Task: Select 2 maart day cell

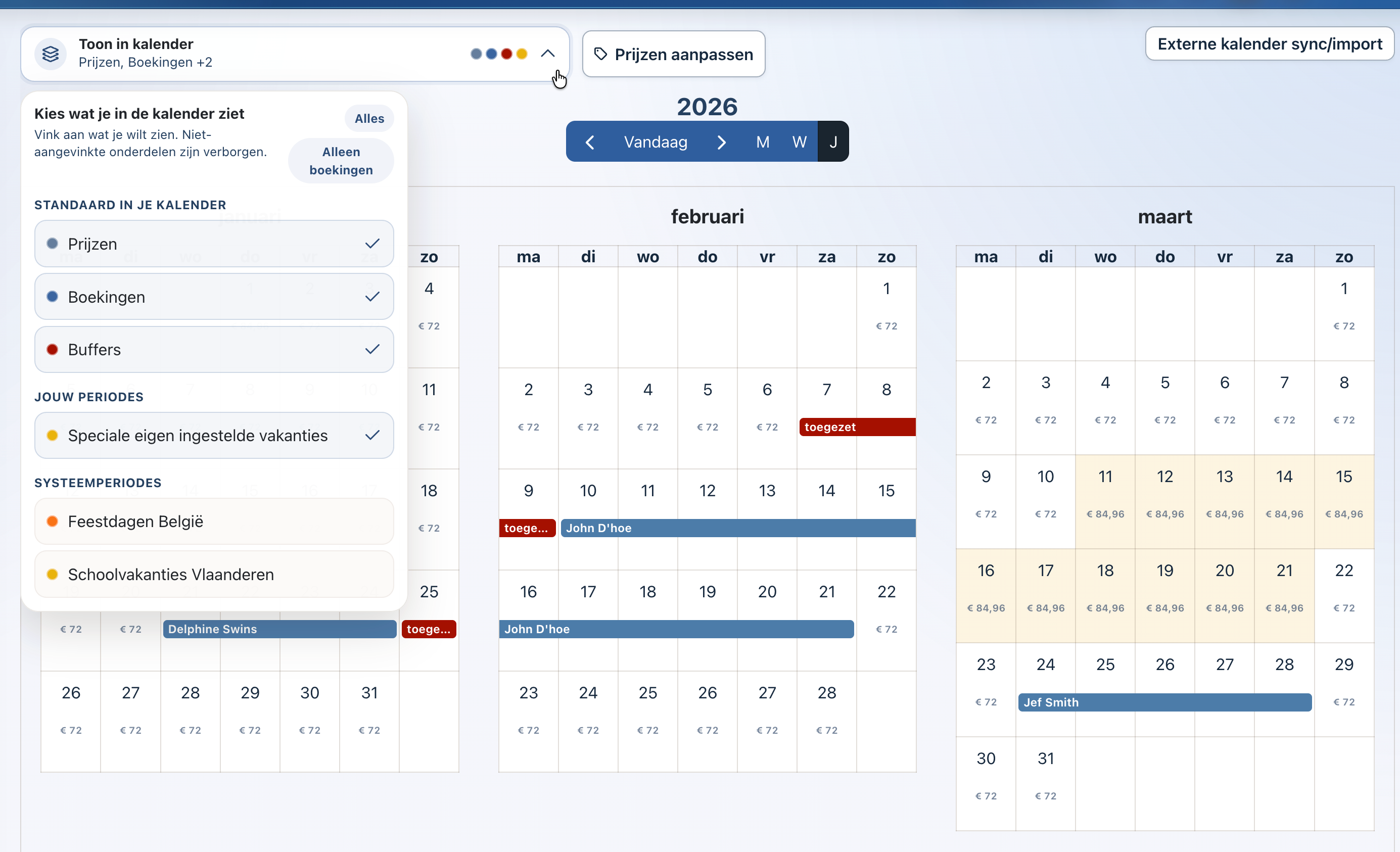Action: pyautogui.click(x=986, y=408)
